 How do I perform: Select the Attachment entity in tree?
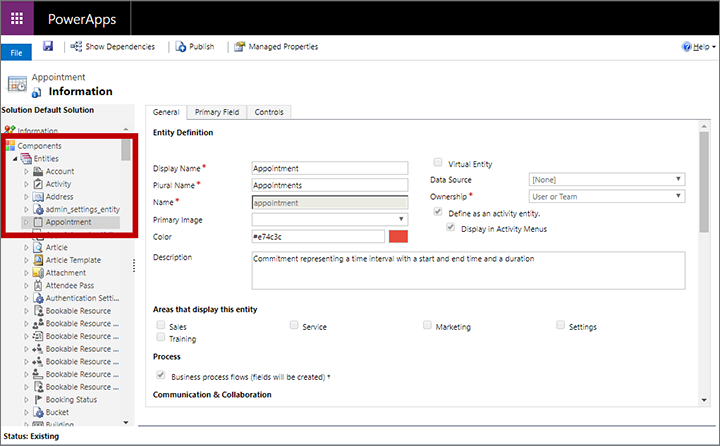[x=65, y=272]
